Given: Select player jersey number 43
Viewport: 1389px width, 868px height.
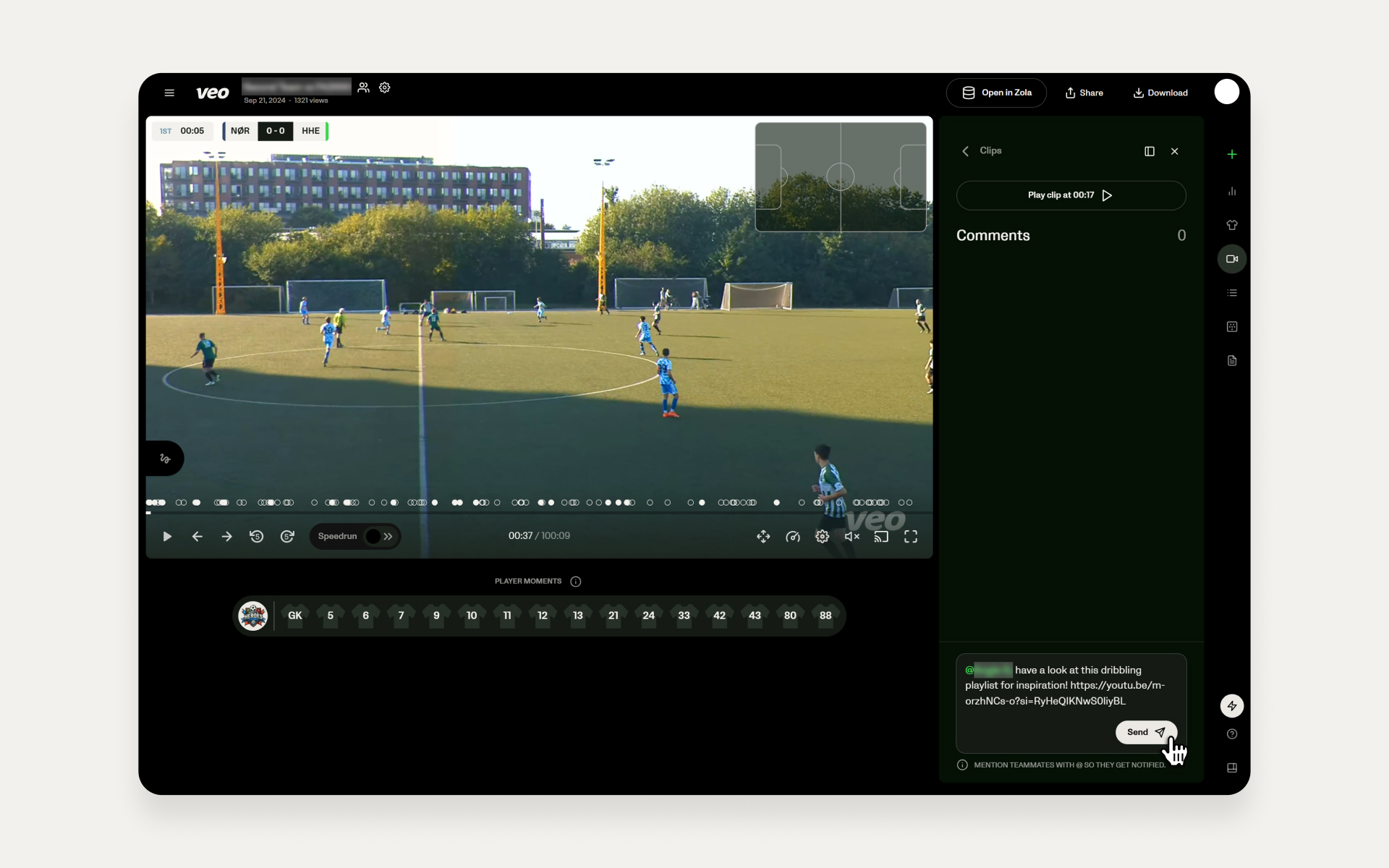Looking at the screenshot, I should pos(755,616).
